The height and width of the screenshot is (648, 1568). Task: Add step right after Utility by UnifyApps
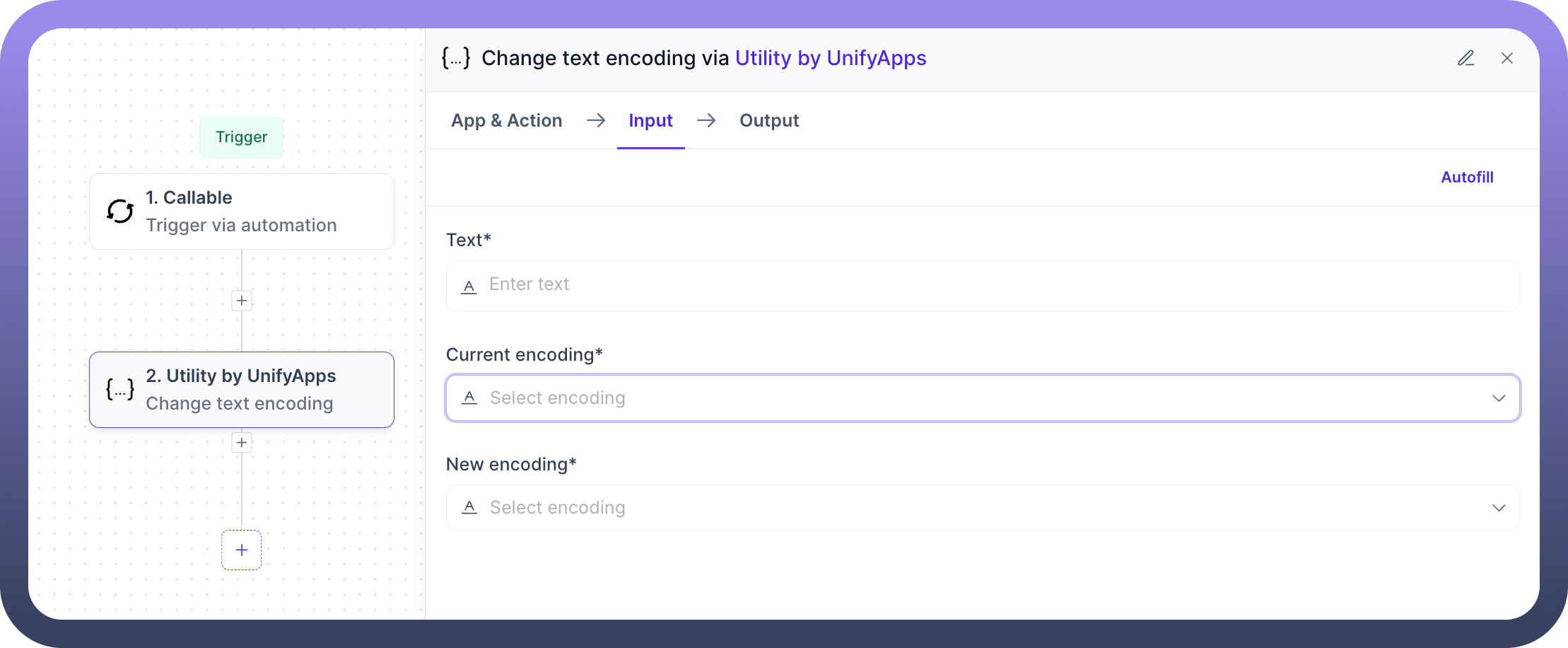click(x=242, y=443)
